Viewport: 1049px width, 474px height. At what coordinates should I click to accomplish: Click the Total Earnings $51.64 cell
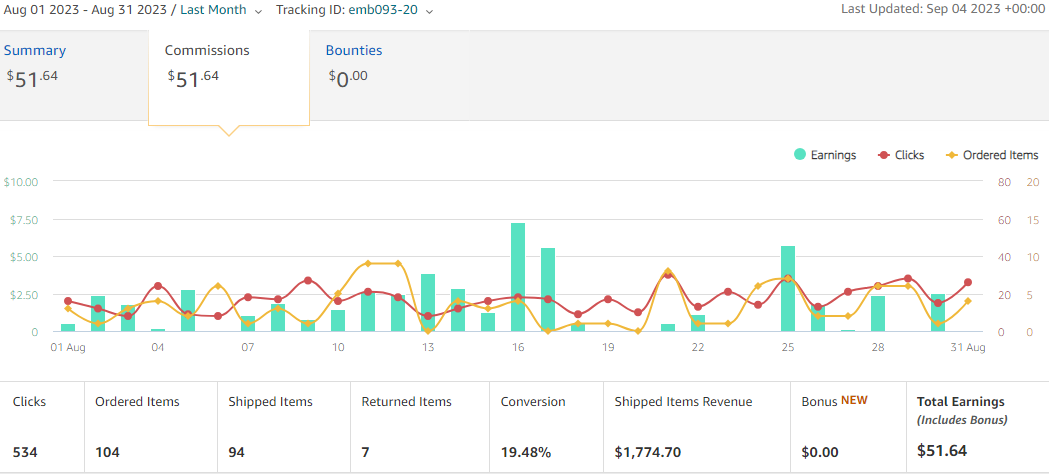(976, 427)
